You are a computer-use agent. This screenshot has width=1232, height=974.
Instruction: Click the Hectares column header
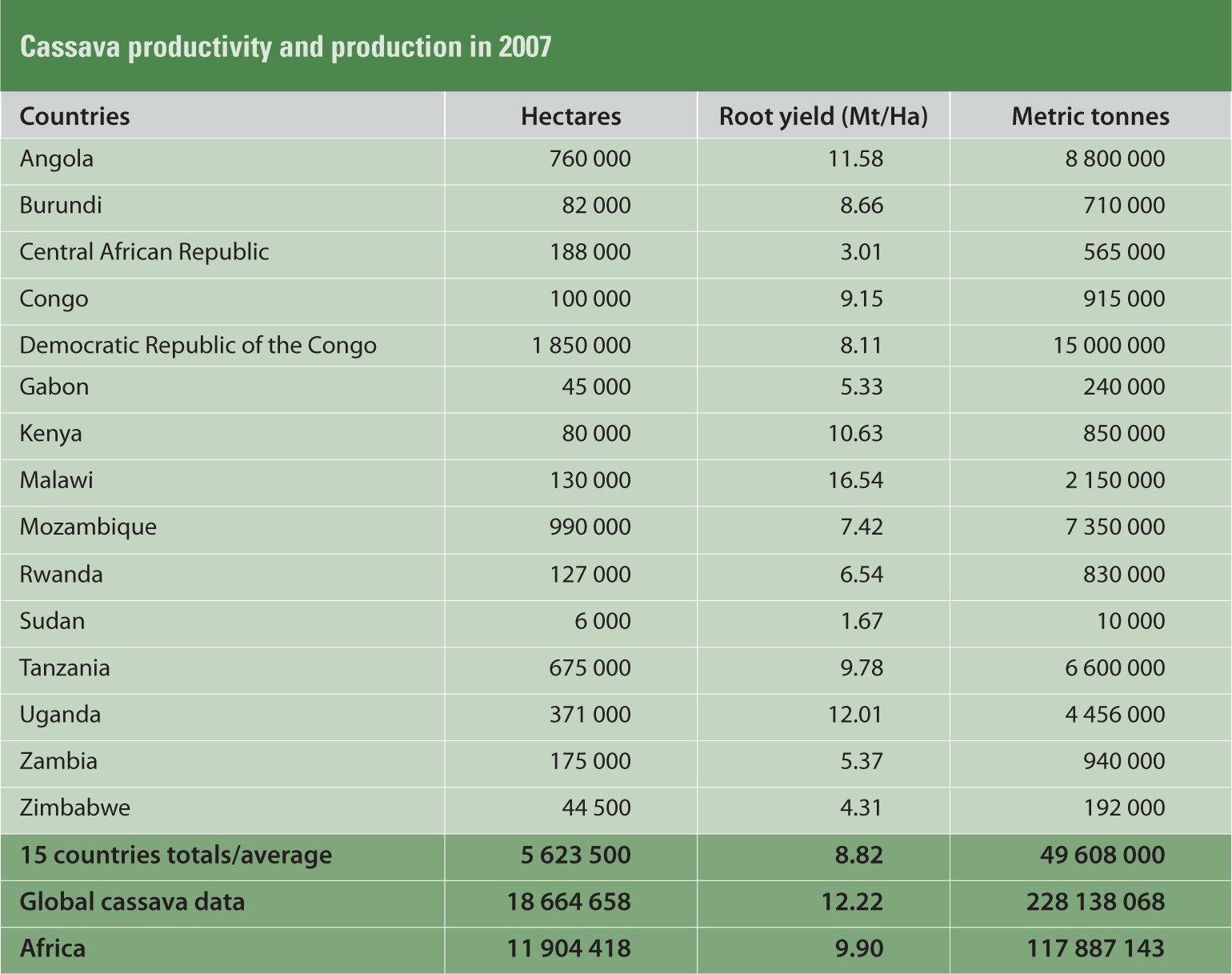pyautogui.click(x=570, y=116)
